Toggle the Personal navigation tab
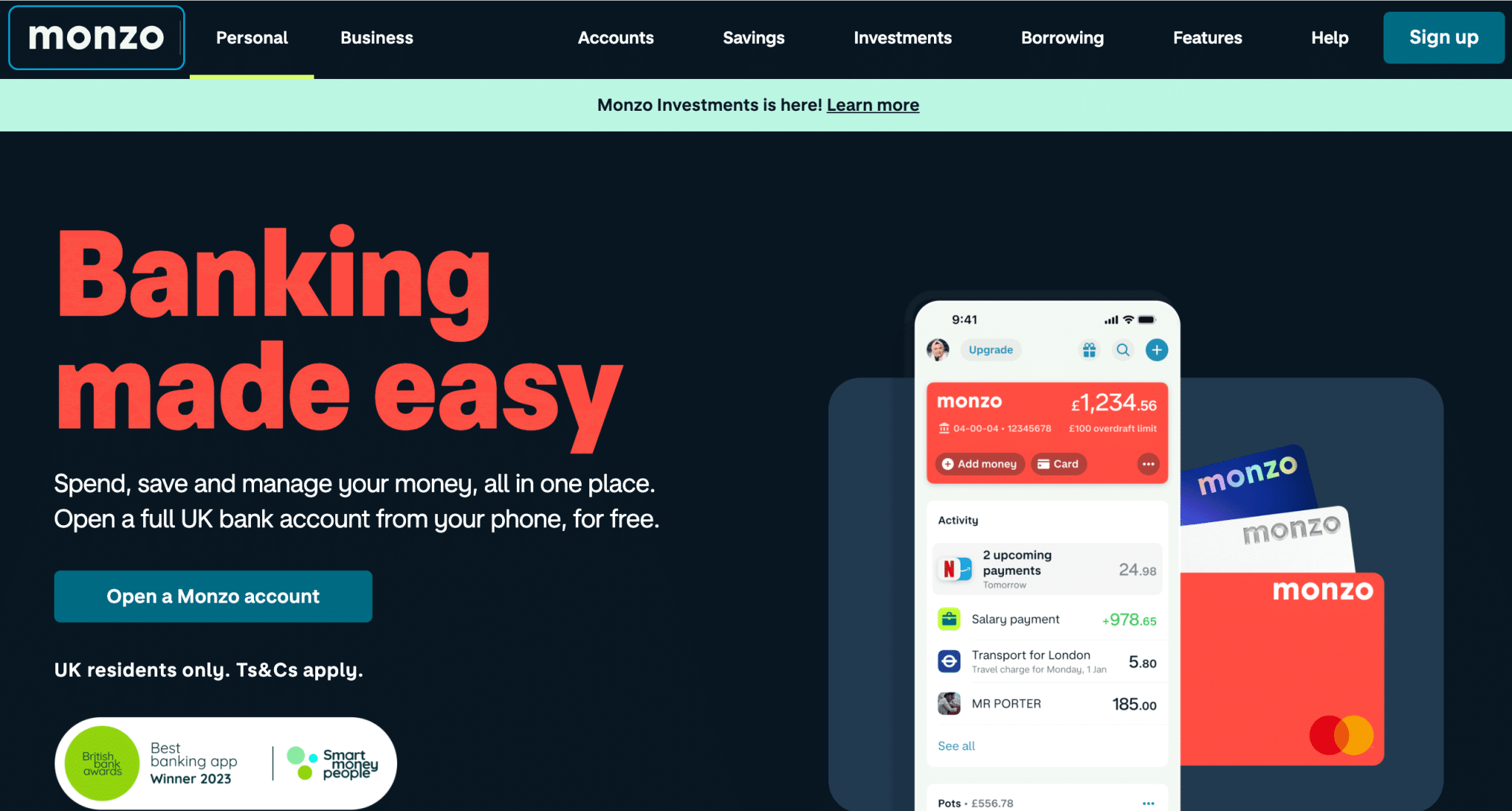This screenshot has height=811, width=1512. [x=251, y=38]
